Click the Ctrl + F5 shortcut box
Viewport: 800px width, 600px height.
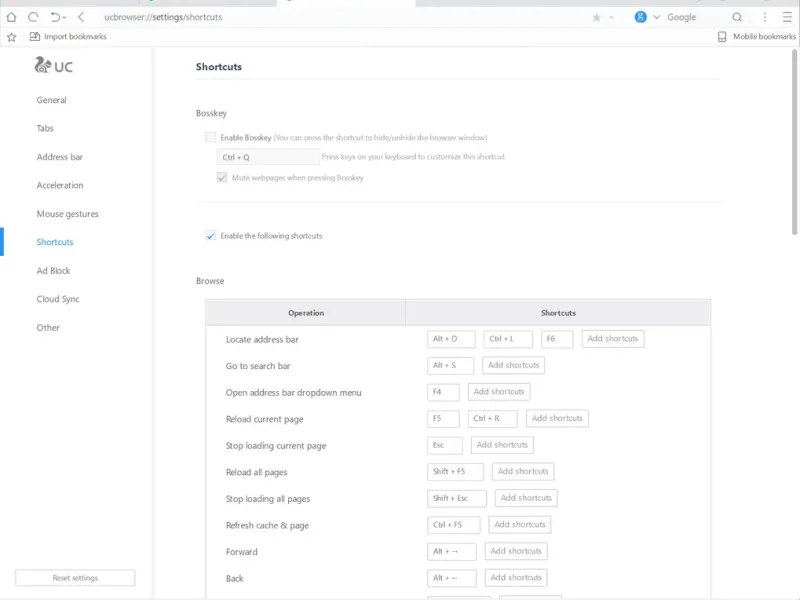[454, 524]
